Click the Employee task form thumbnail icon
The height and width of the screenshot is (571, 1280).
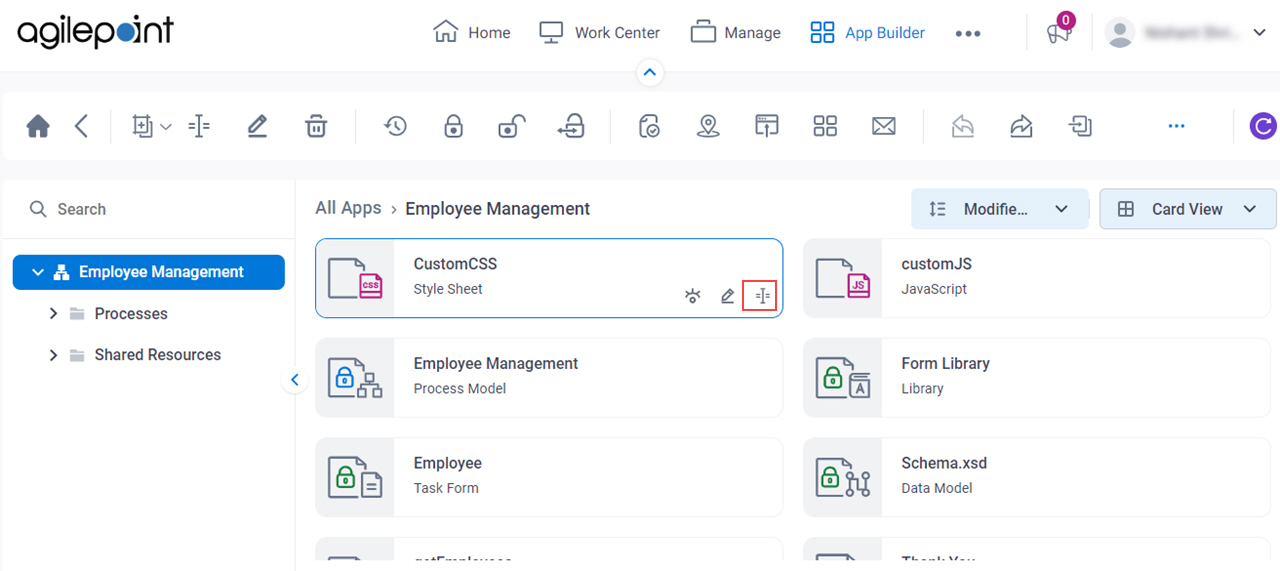355,477
